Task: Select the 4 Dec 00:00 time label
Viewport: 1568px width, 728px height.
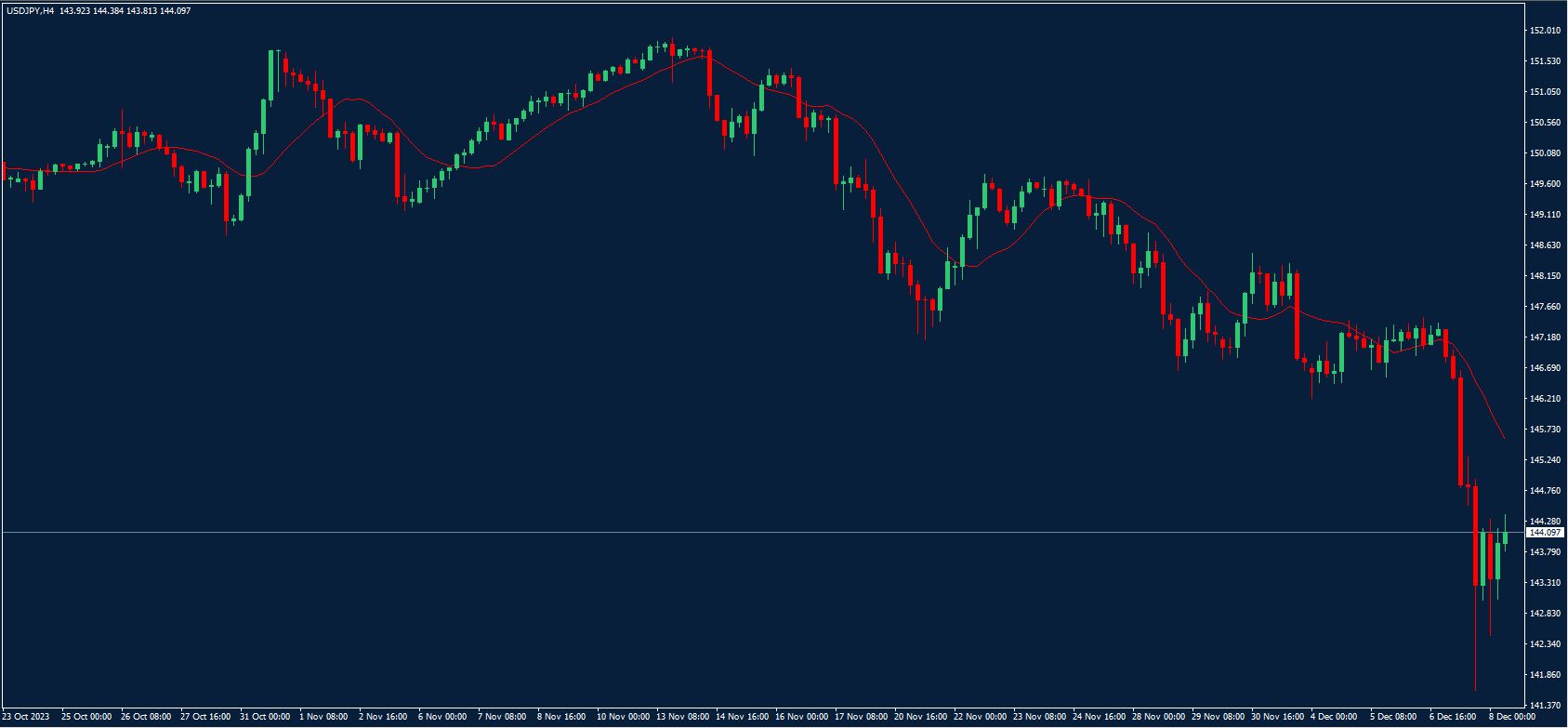Action: [1335, 717]
